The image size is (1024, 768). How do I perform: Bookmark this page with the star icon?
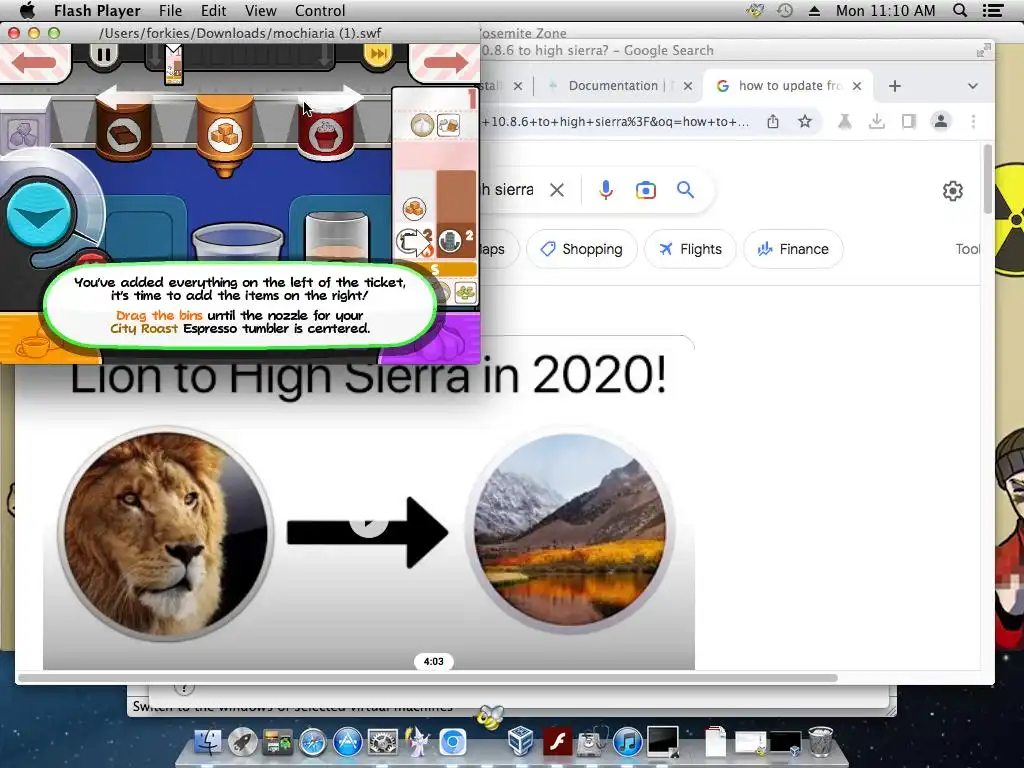805,121
